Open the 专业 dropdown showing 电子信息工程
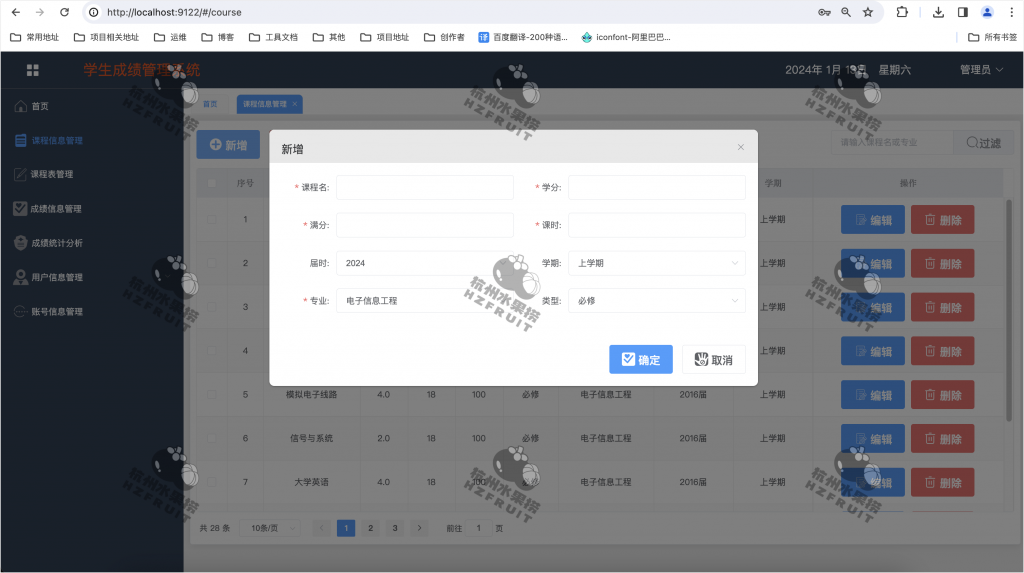Screen dimensions: 1024x573 coord(424,301)
